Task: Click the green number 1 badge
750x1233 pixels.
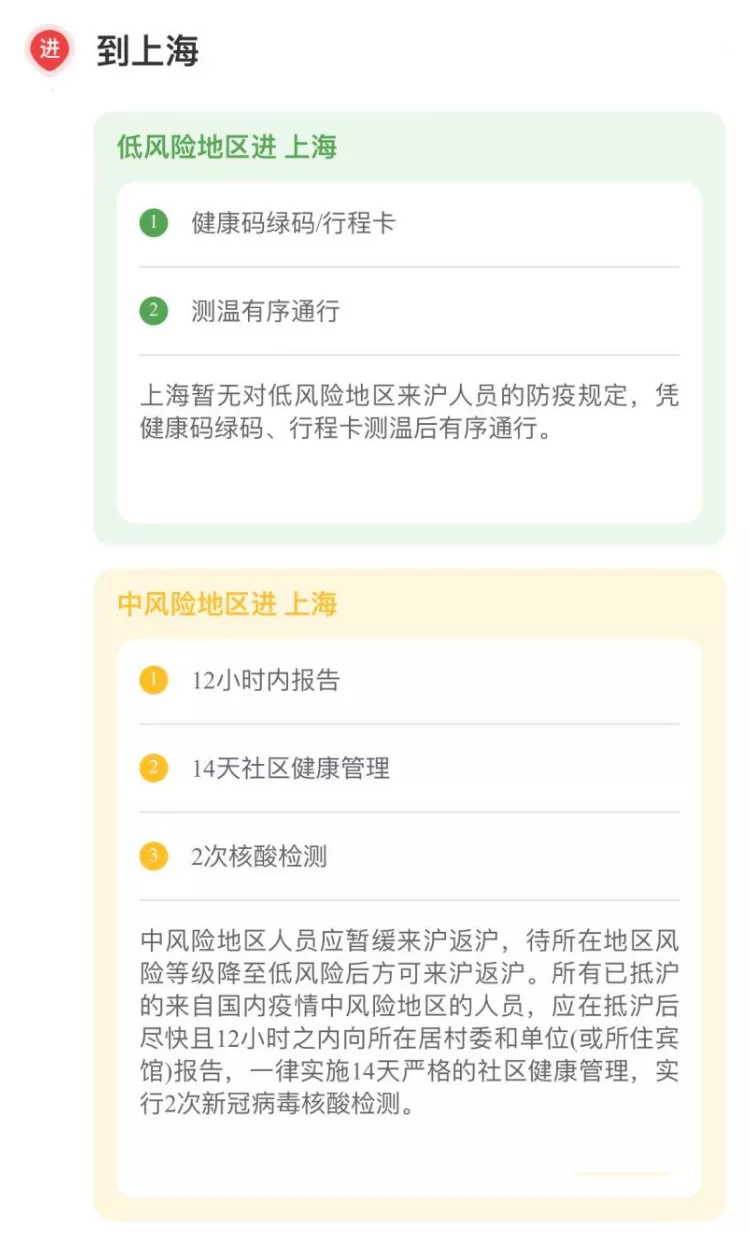Action: click(x=153, y=223)
